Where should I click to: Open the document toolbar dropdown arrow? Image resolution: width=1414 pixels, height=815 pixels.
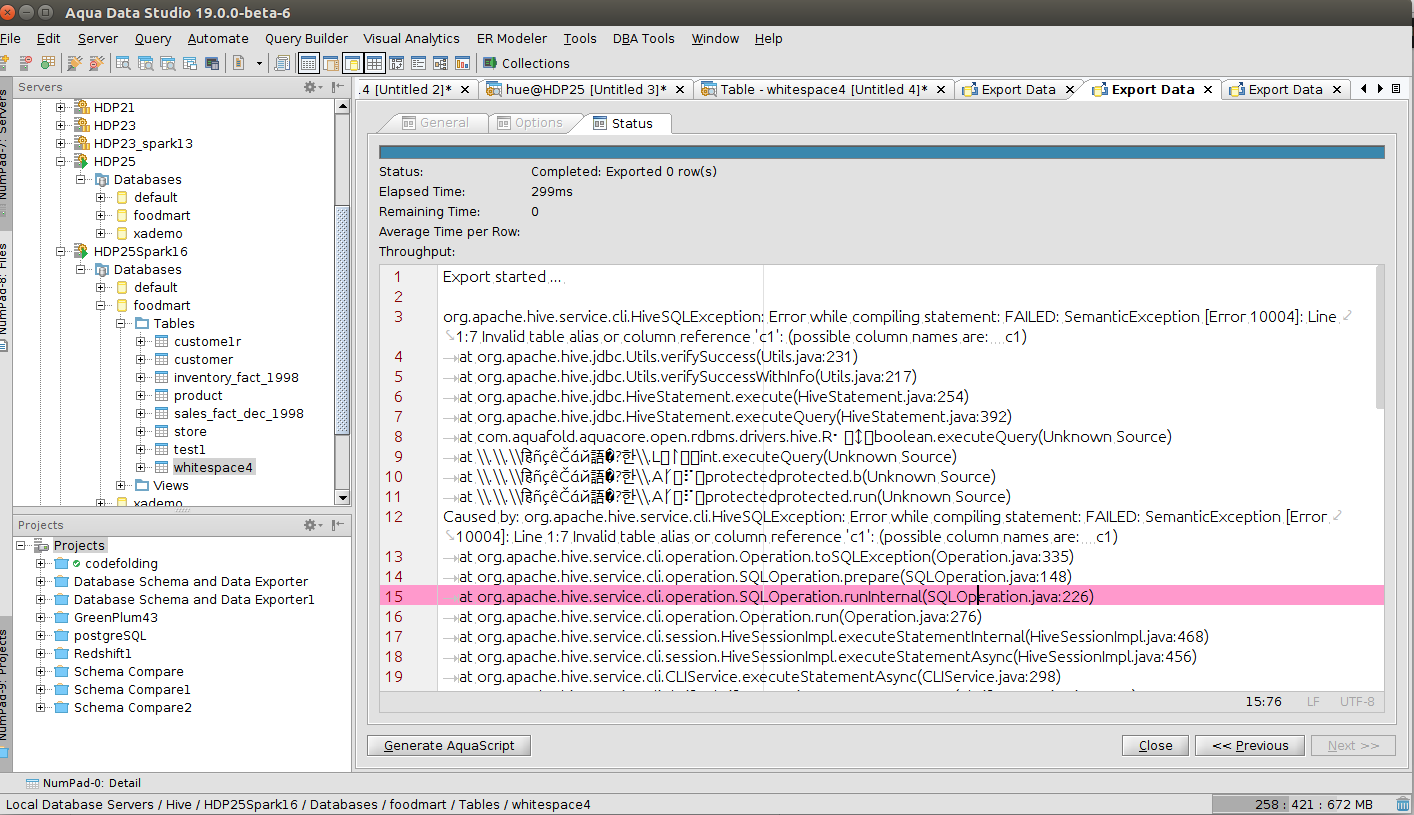(x=259, y=63)
